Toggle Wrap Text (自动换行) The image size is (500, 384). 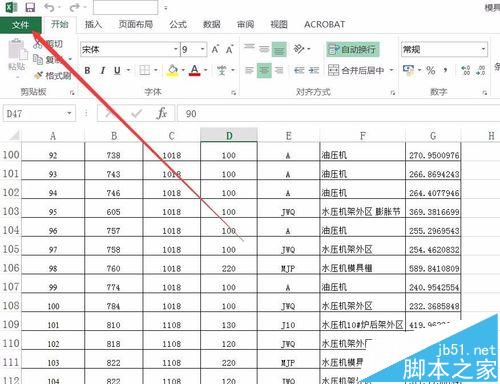(x=352, y=50)
